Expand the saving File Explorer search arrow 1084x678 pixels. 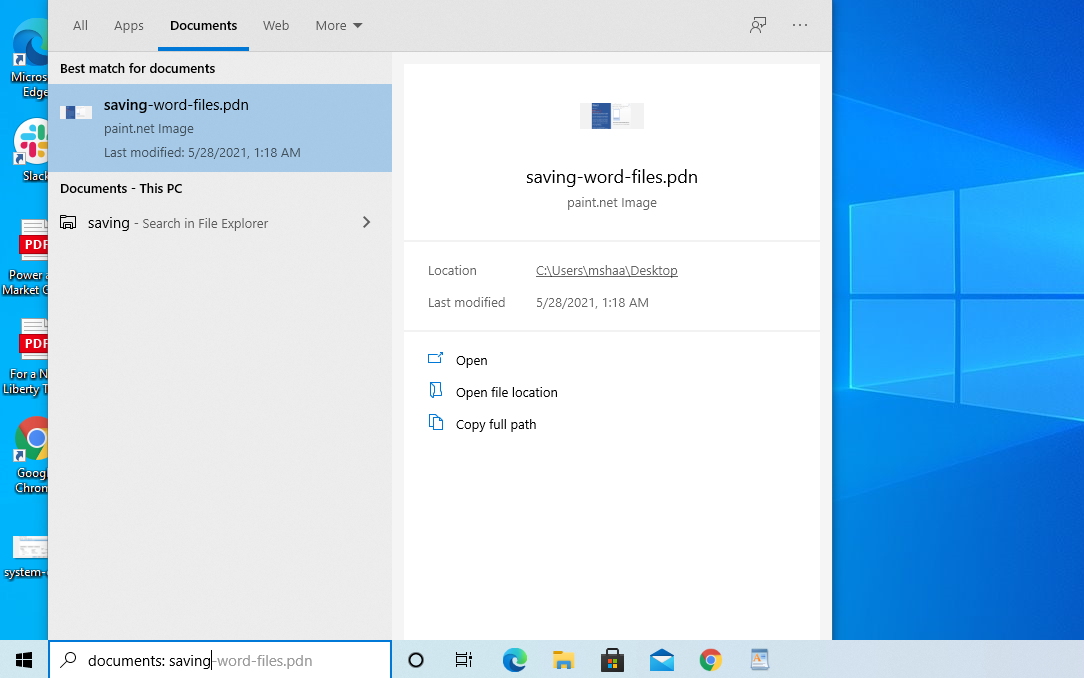click(366, 223)
